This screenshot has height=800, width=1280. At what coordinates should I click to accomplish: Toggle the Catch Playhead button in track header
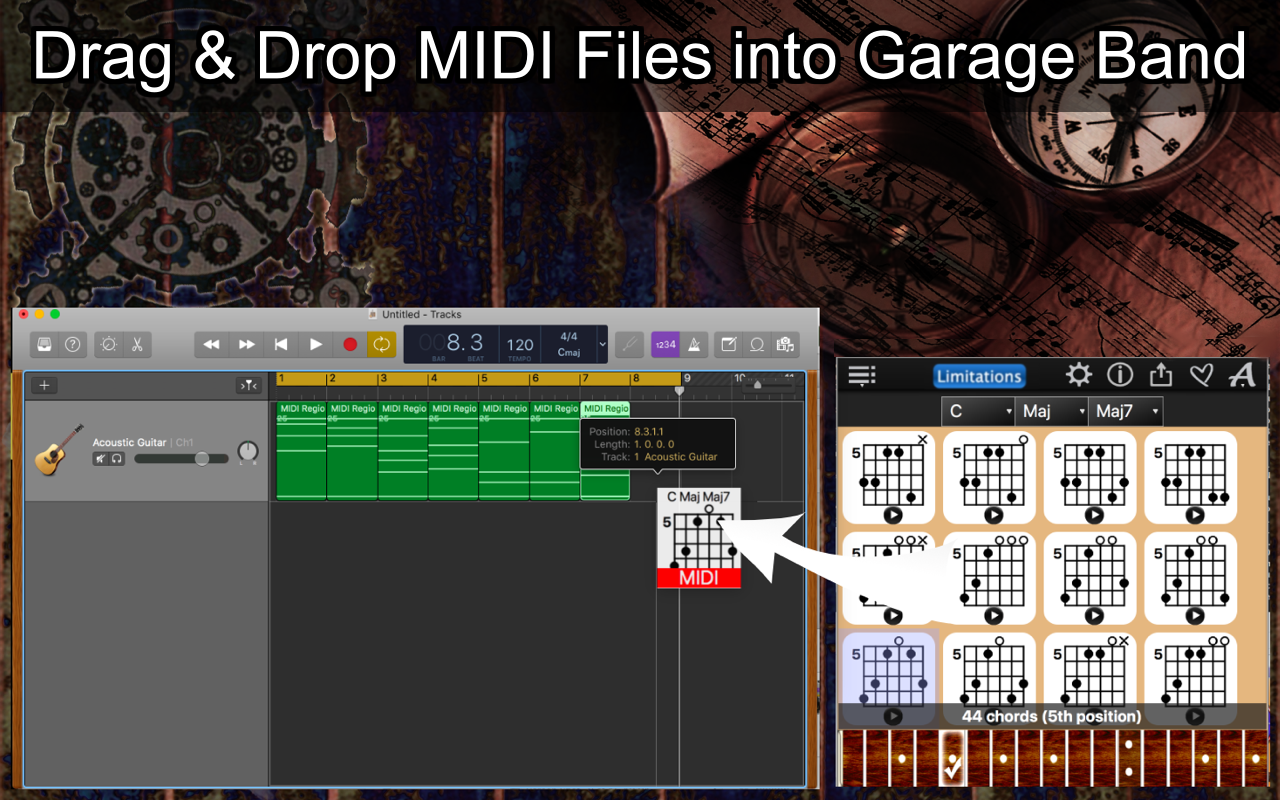coord(248,385)
